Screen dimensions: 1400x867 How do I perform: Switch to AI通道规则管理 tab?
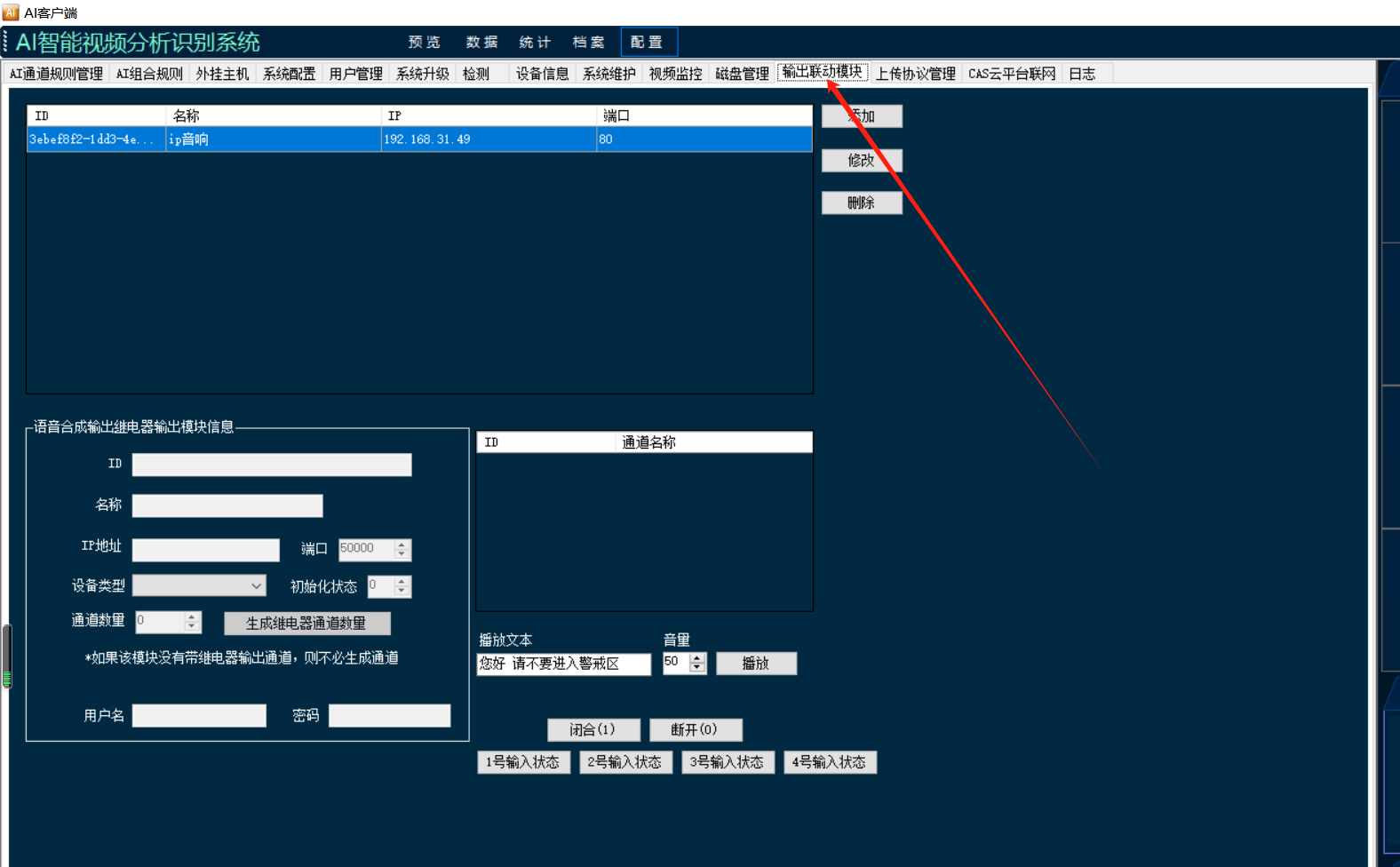[56, 74]
